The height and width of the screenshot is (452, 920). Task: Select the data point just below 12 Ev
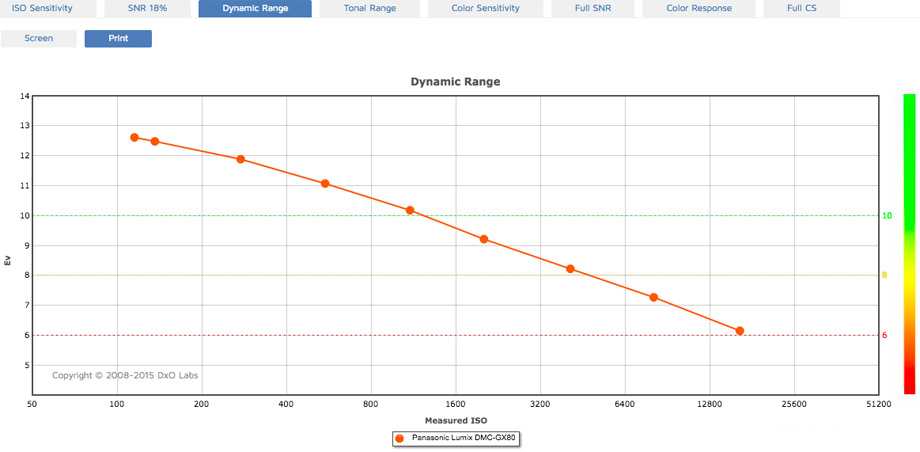(240, 159)
